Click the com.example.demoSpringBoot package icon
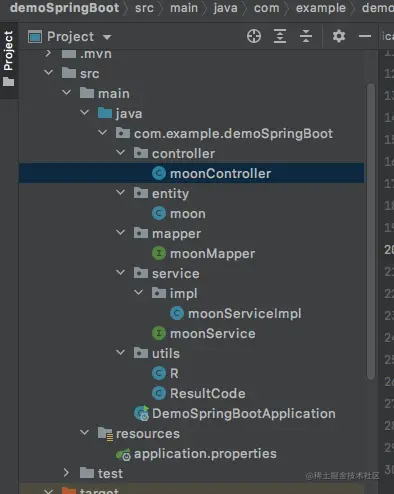The height and width of the screenshot is (494, 394). click(x=123, y=133)
